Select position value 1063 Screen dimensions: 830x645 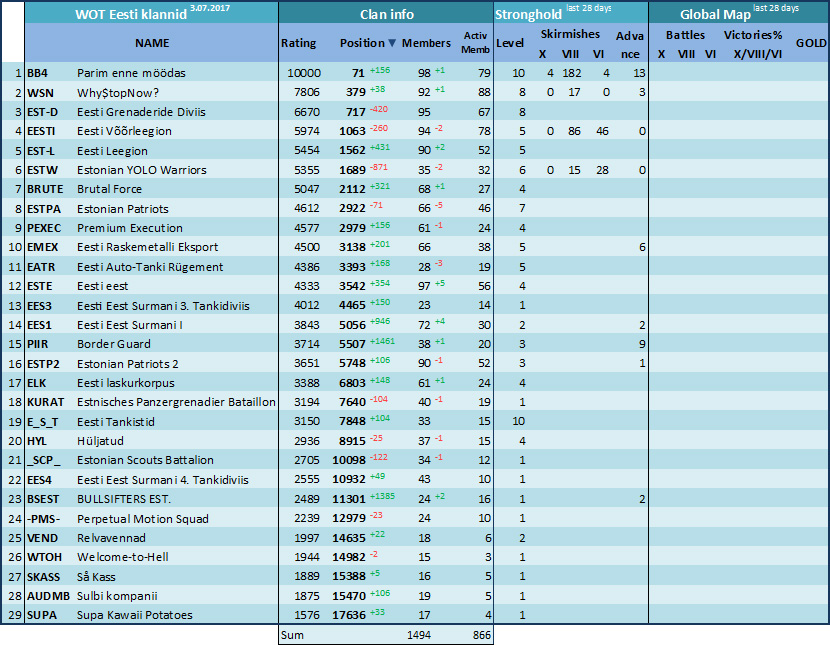[x=353, y=131]
